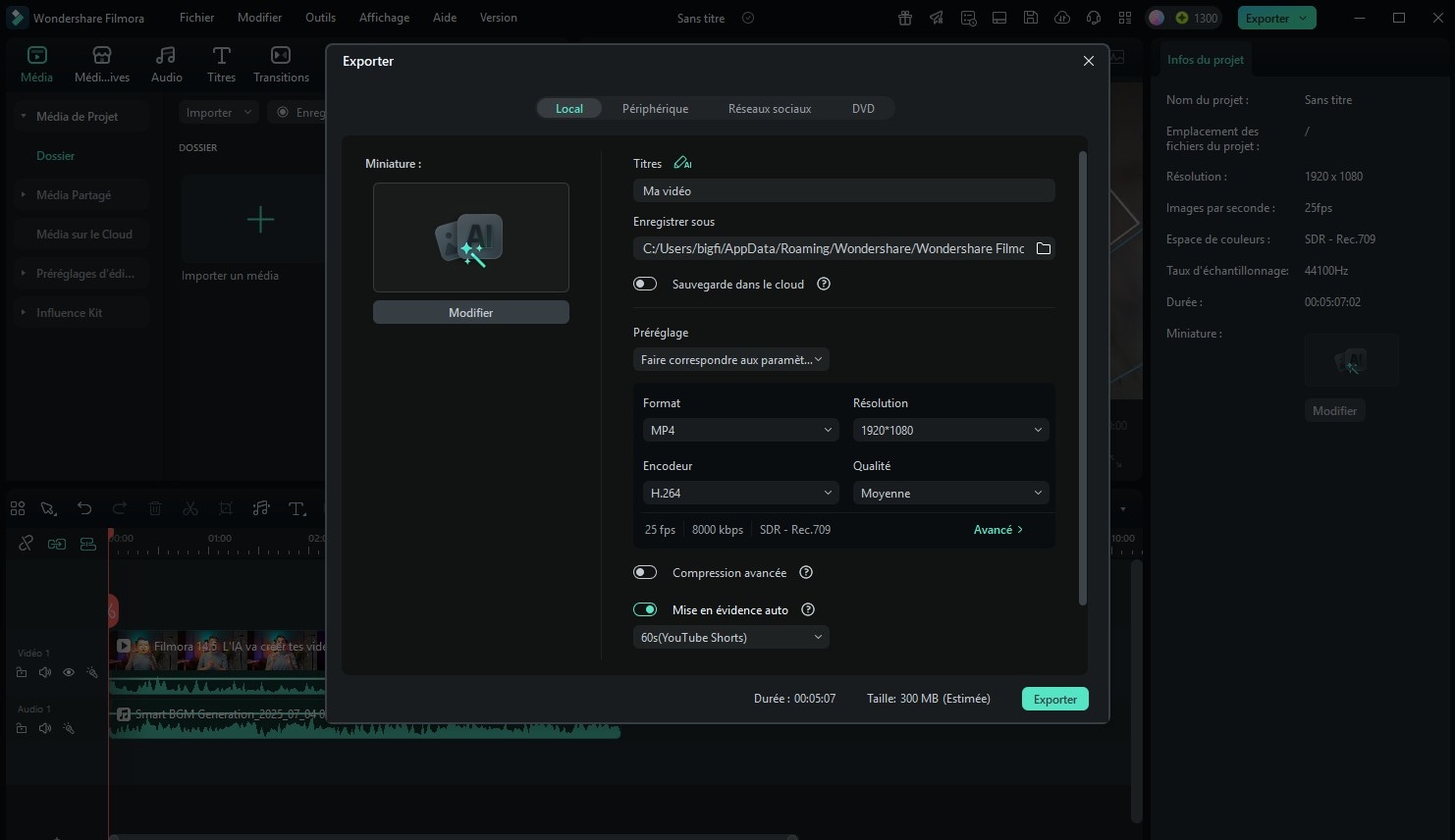Open the Média tab icon
Screen dimensions: 1455x840
[x=36, y=56]
